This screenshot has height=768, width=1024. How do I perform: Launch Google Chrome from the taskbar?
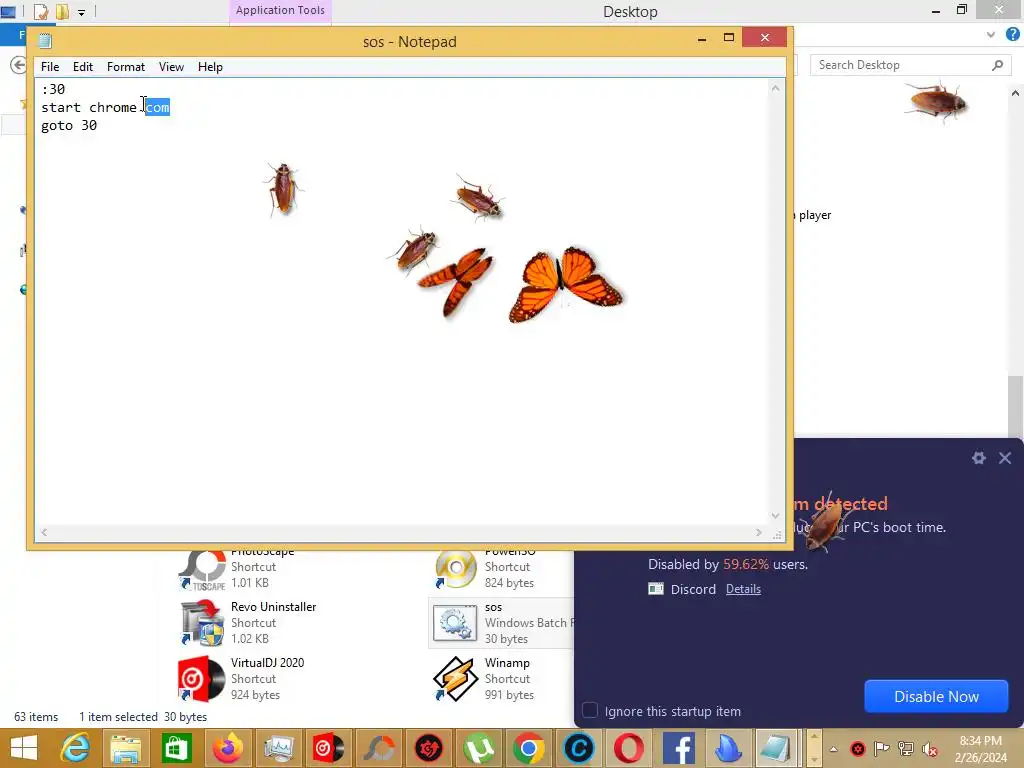coord(529,748)
